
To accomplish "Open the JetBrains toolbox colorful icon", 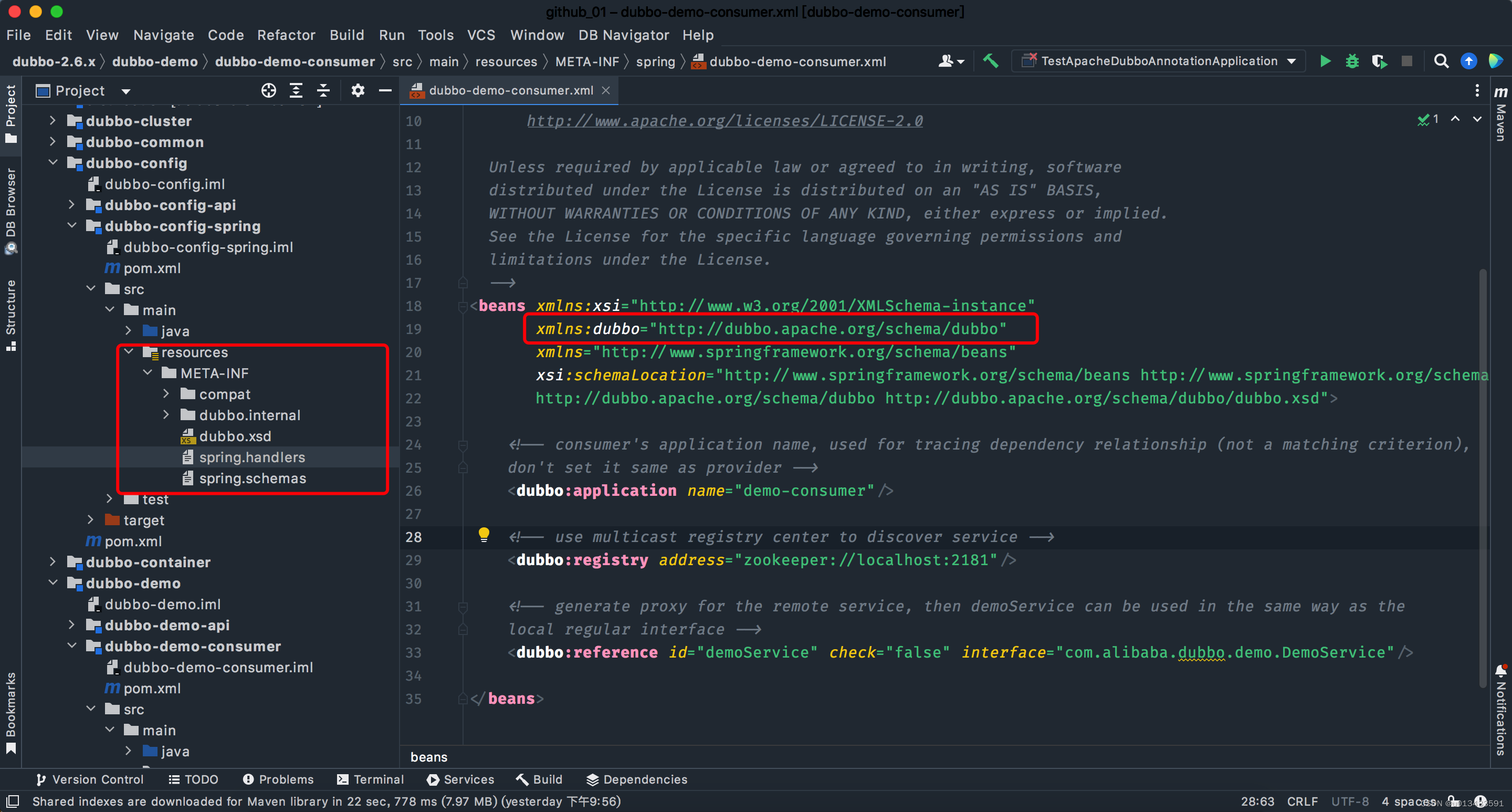I will (x=1496, y=61).
